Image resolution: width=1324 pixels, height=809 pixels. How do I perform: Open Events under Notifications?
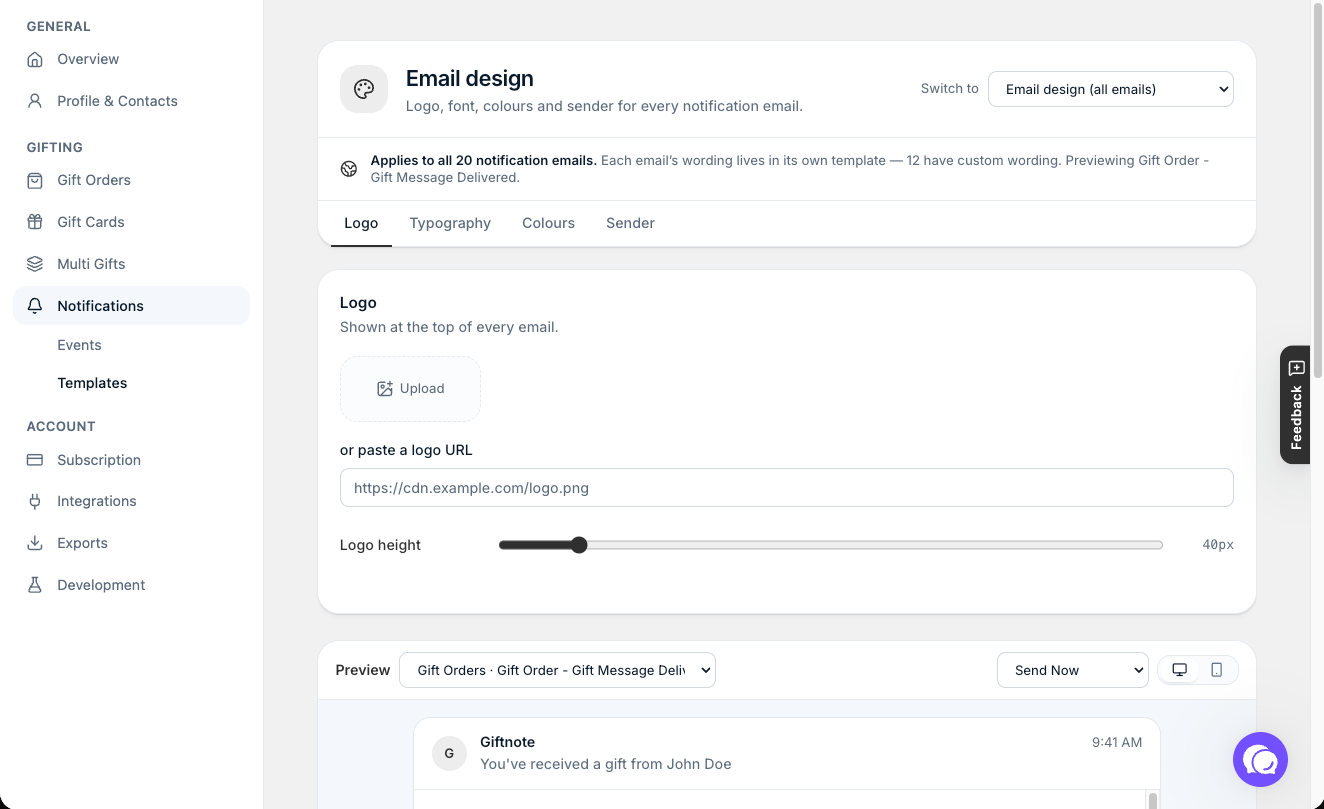pos(79,345)
